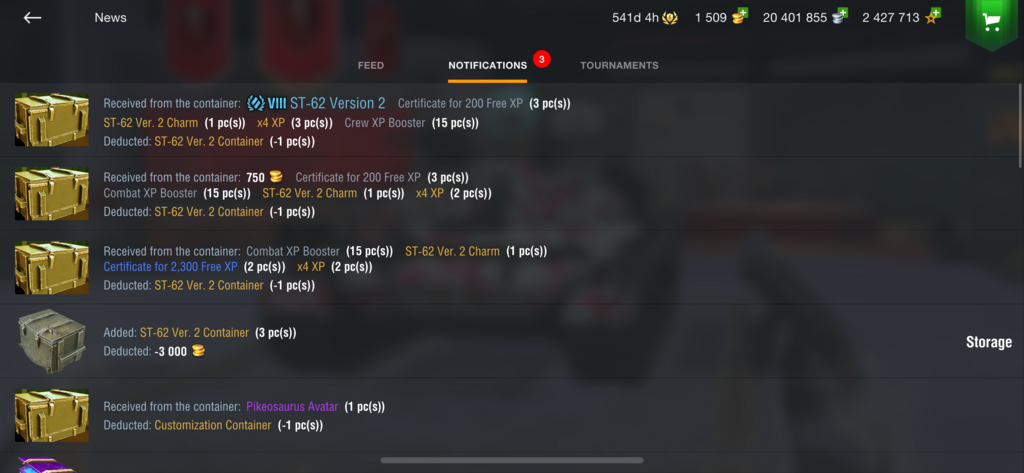Tap the red notification count badge
1024x473 pixels.
[541, 59]
